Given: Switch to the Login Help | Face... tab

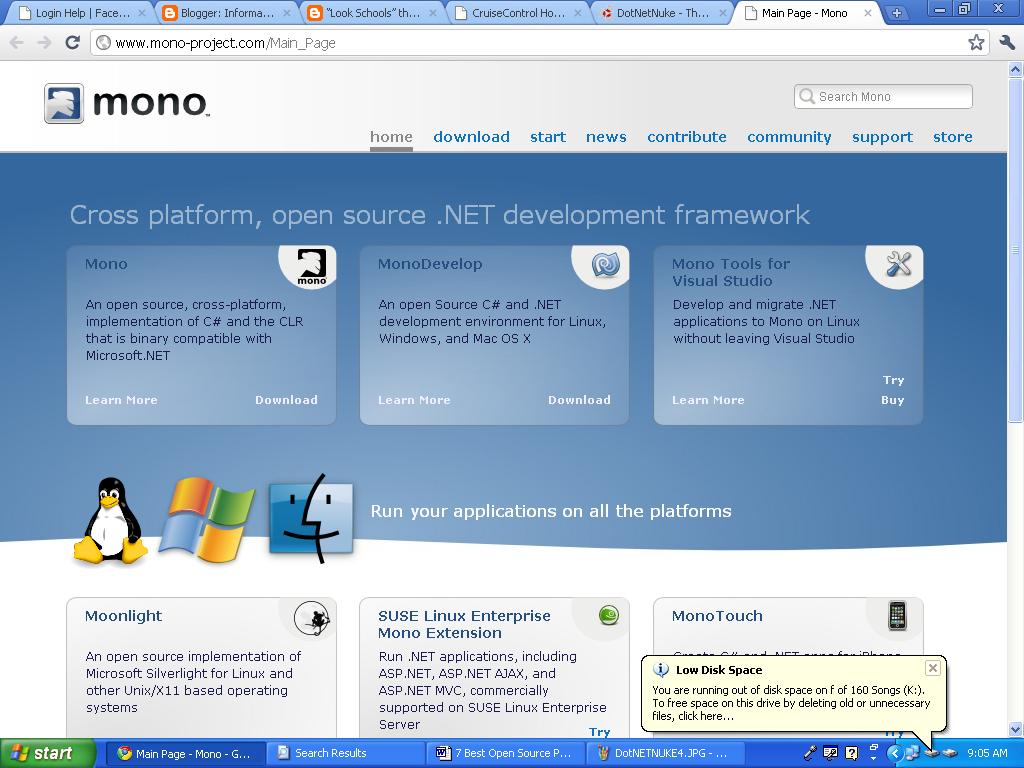Looking at the screenshot, I should tap(81, 12).
